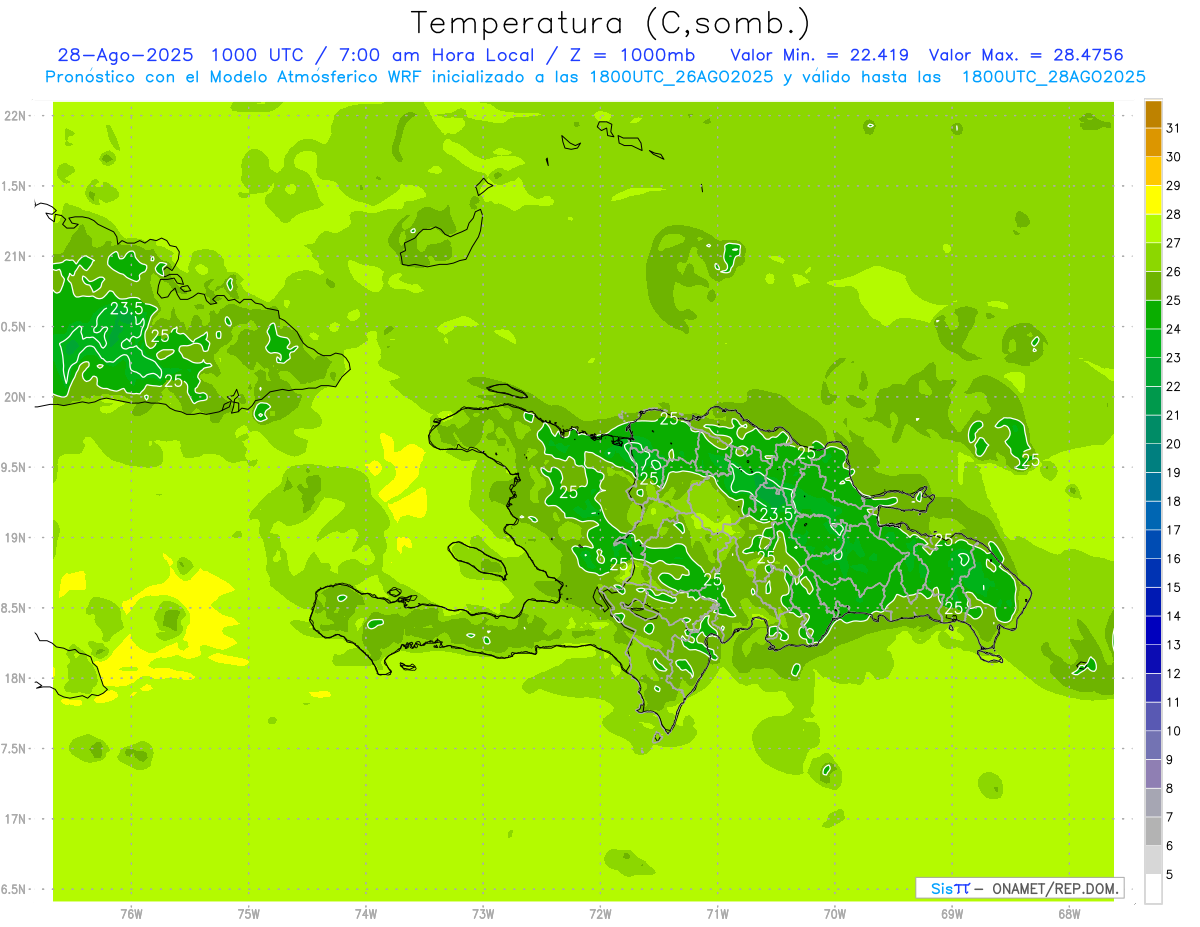Image resolution: width=1200 pixels, height=927 pixels.
Task: Click the color scale label "17"
Action: click(x=1173, y=529)
